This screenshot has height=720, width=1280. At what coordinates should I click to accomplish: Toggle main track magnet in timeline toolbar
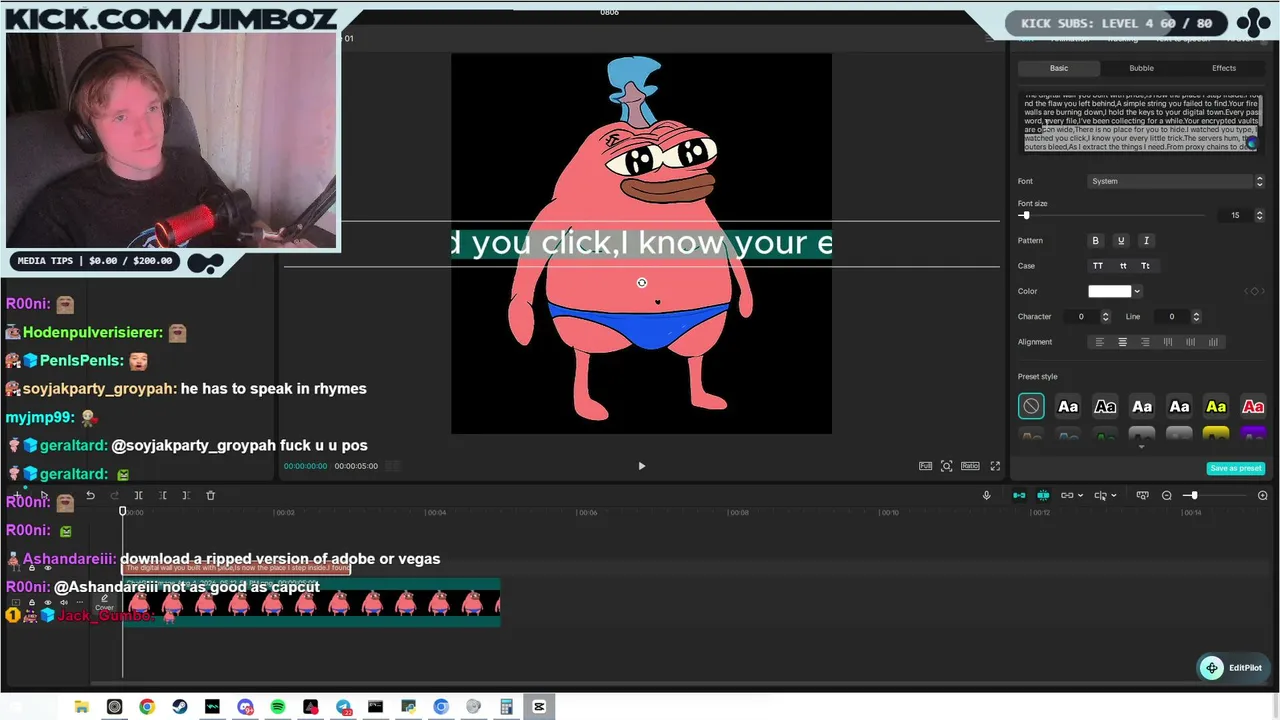pos(1019,495)
